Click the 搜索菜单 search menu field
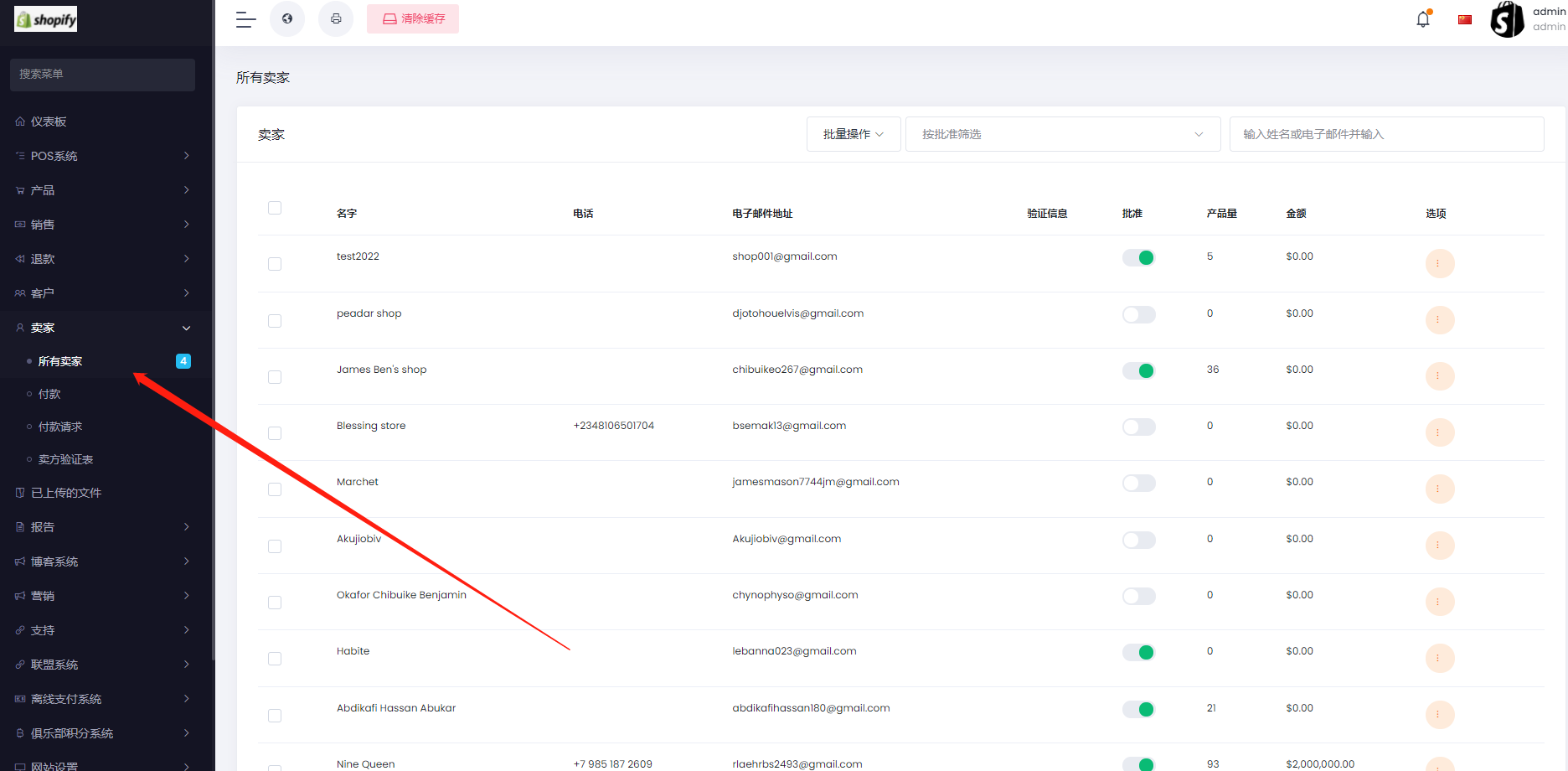The image size is (1568, 771). (x=102, y=75)
